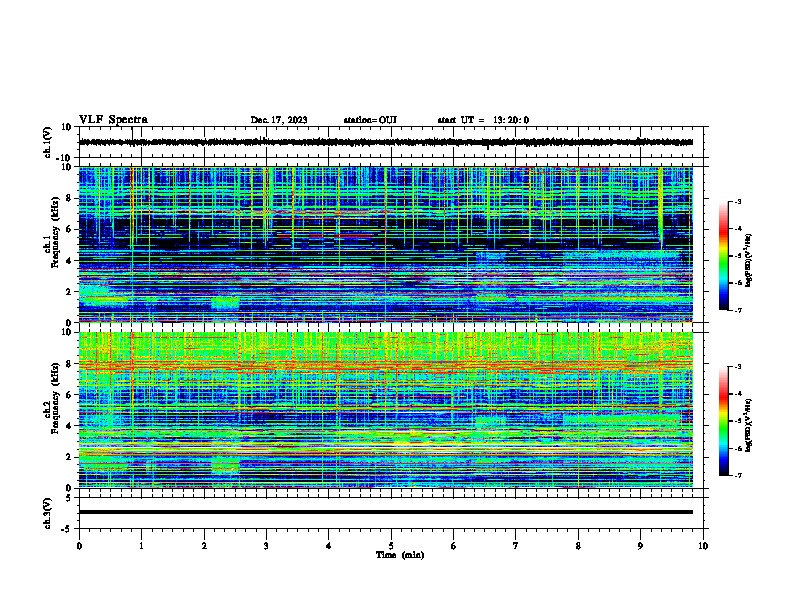This screenshot has height=612, width=792.
Task: Click the "5" minute tick on time axis
Action: coord(391,546)
